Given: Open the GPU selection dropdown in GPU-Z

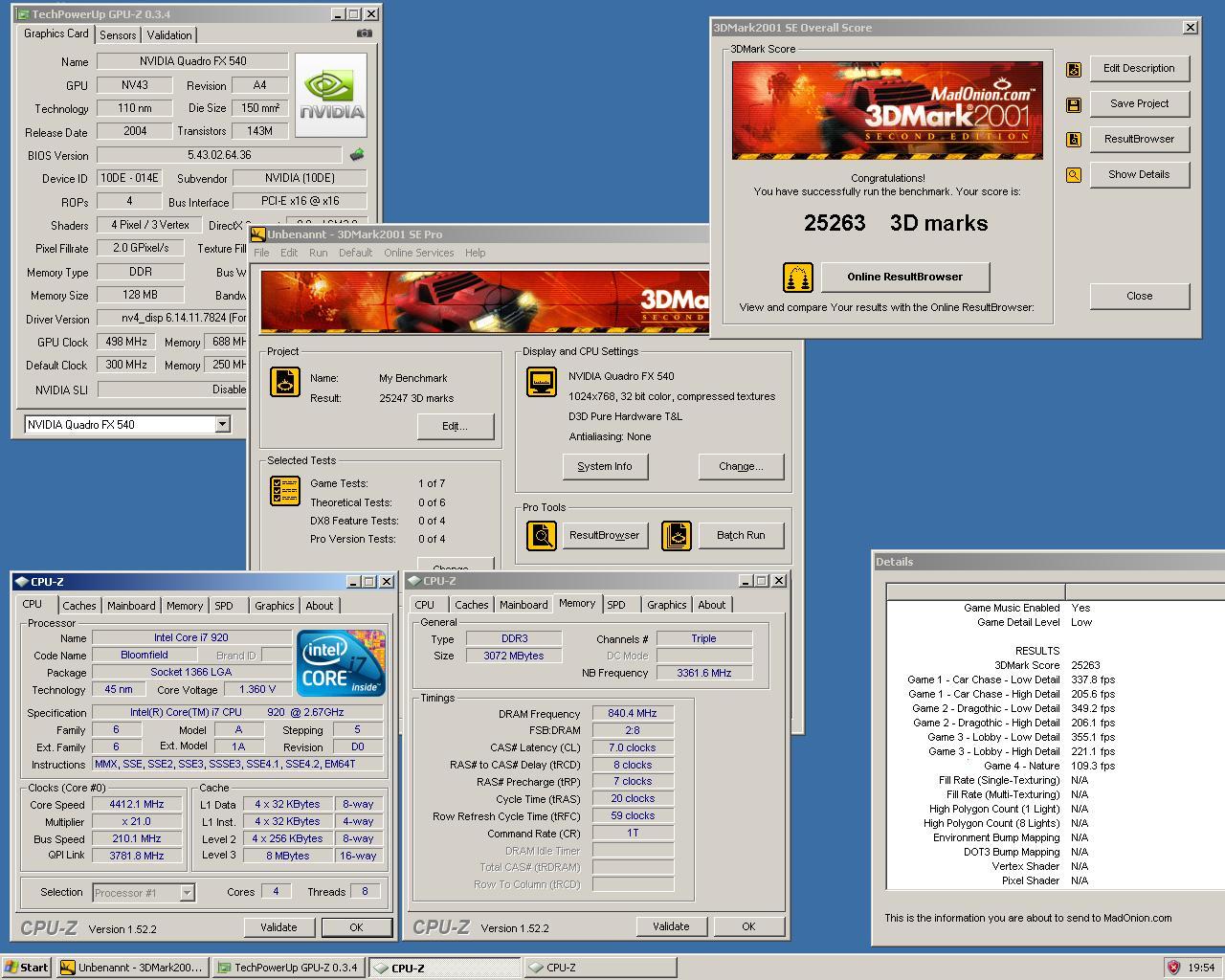Looking at the screenshot, I should click(222, 424).
